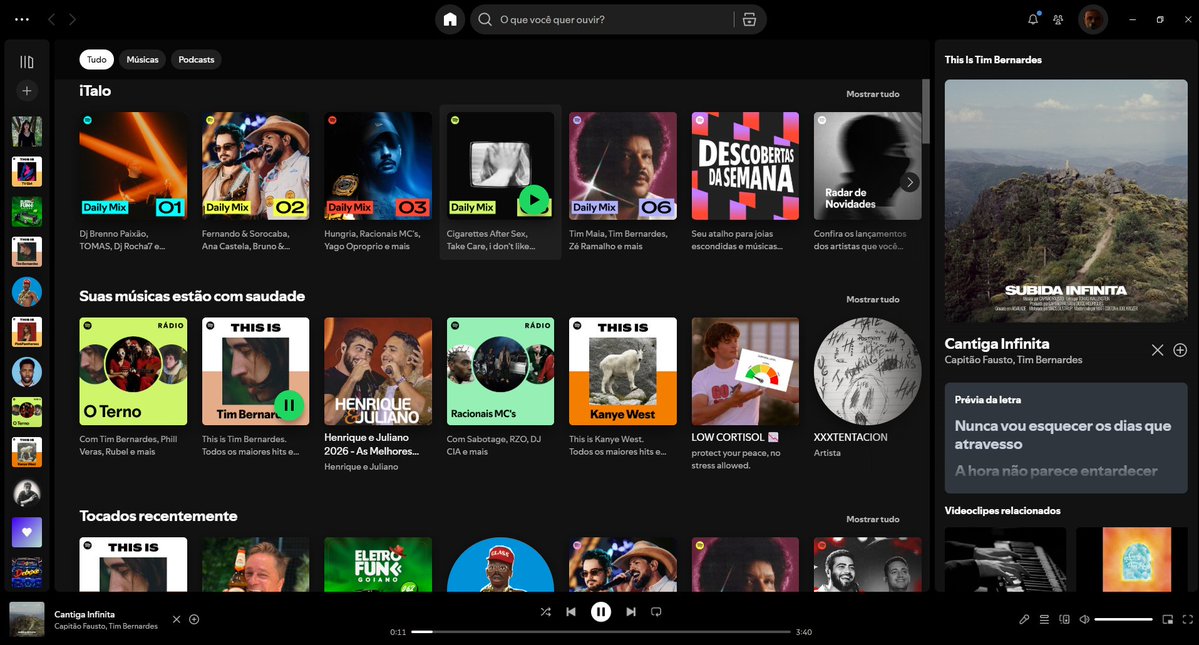Image resolution: width=1199 pixels, height=645 pixels.
Task: Mute with the volume speaker icon
Action: (x=1084, y=620)
